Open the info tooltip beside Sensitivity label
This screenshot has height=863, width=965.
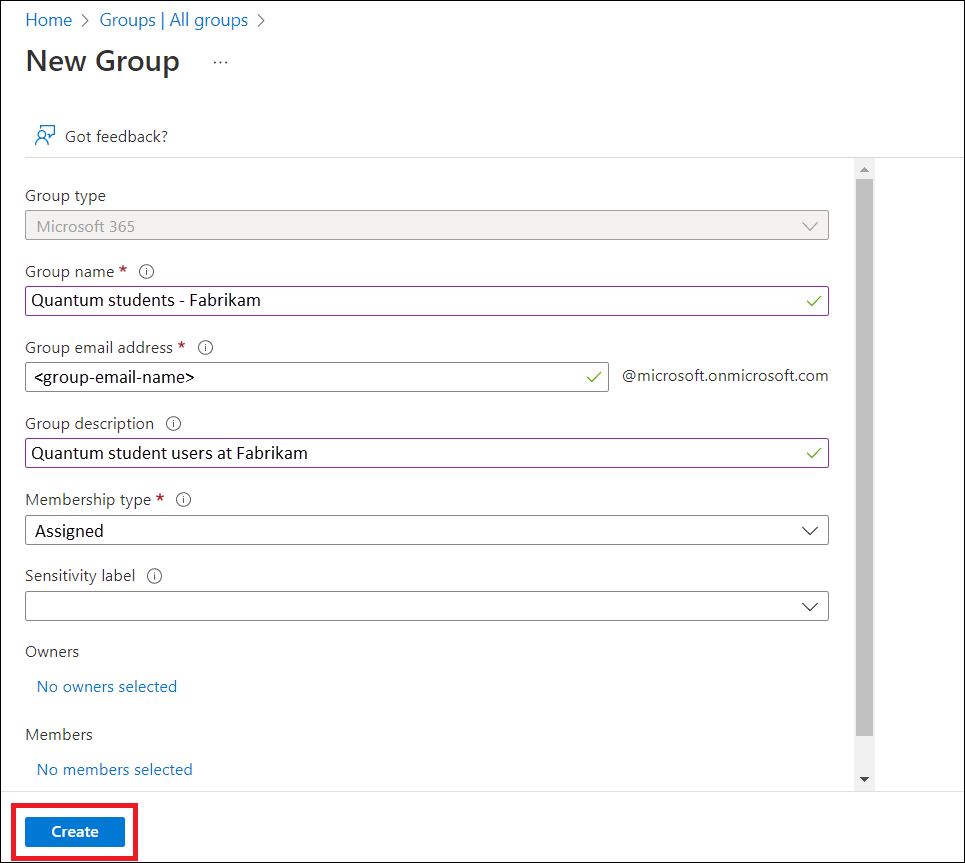coord(153,575)
